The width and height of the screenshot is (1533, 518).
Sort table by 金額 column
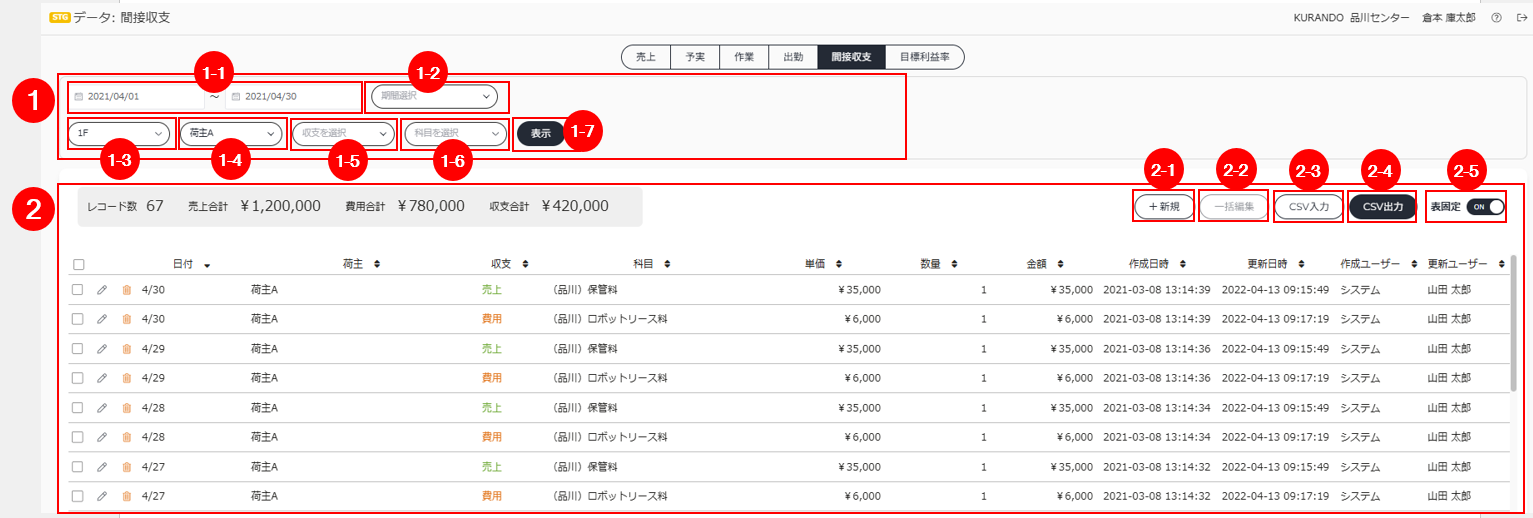click(1059, 264)
